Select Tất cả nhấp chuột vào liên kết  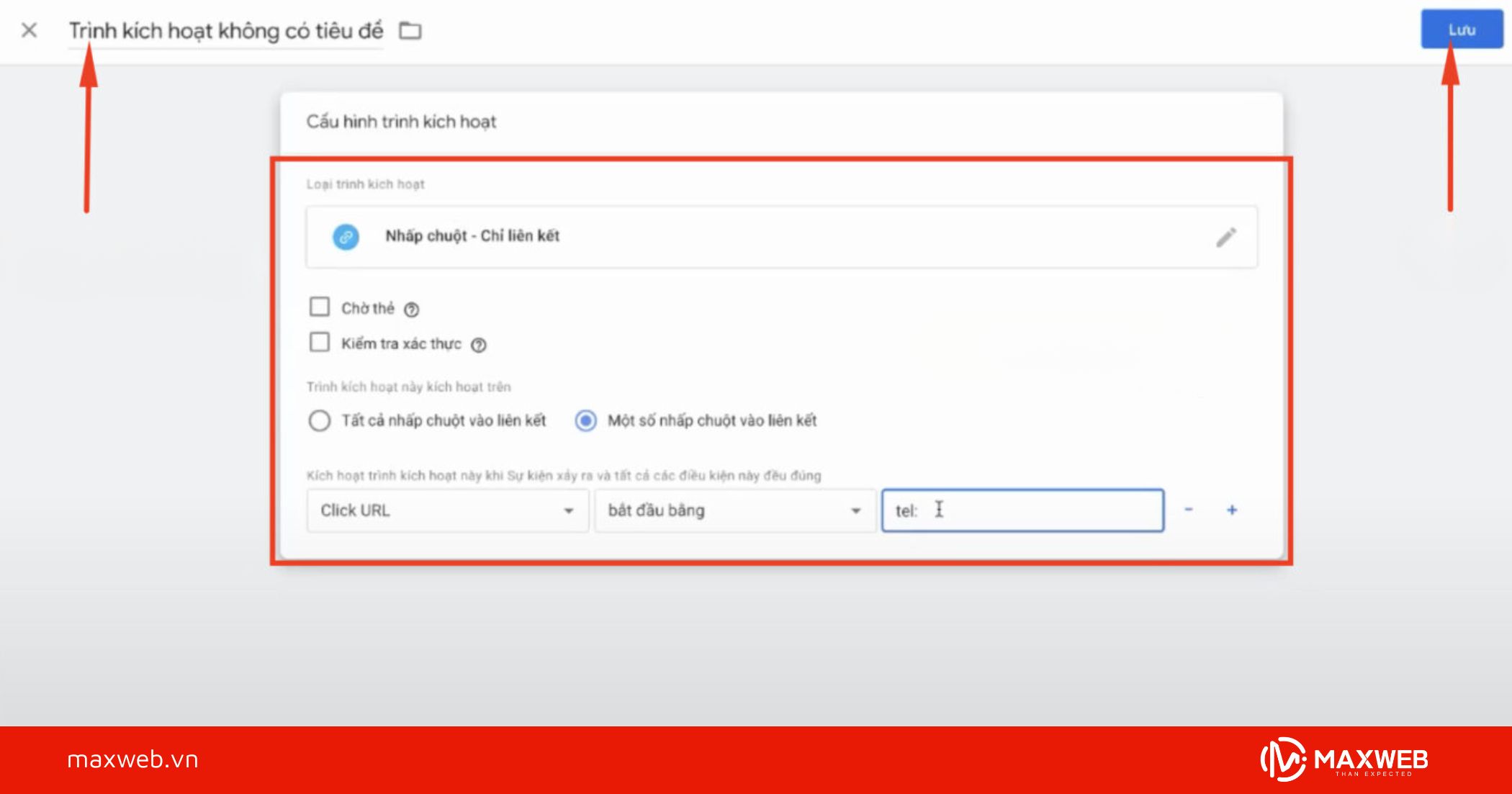click(320, 420)
